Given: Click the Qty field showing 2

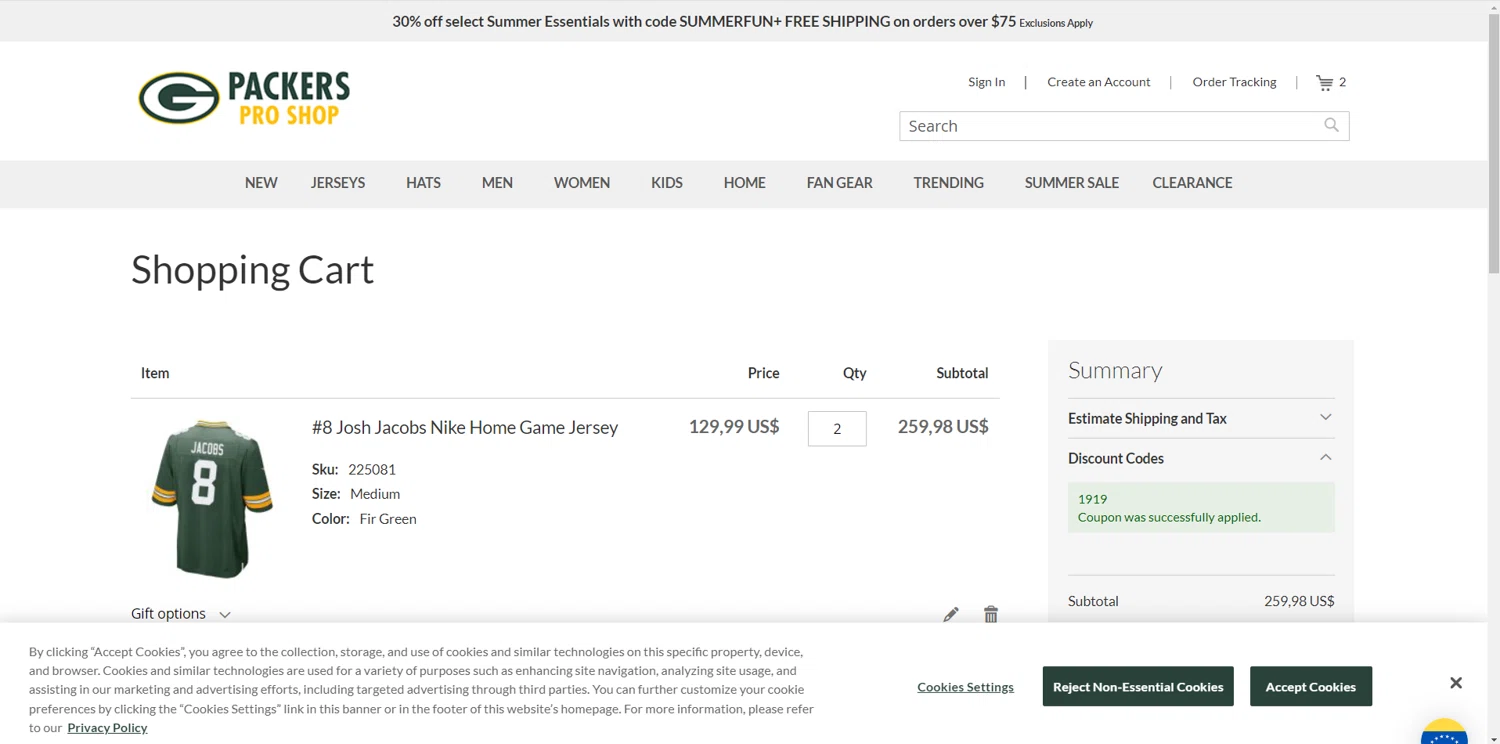Looking at the screenshot, I should pyautogui.click(x=837, y=429).
